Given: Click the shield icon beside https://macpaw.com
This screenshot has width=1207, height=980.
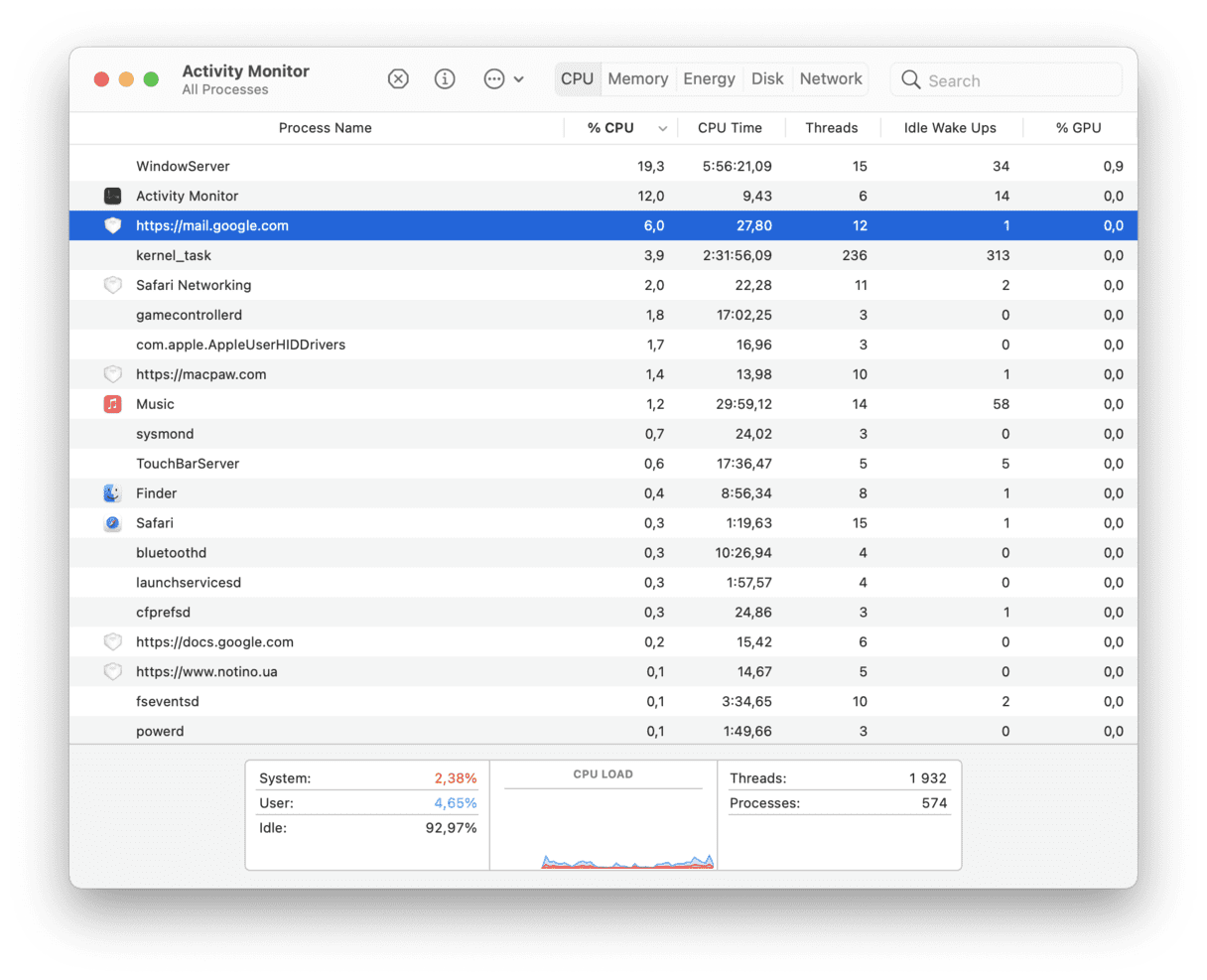Looking at the screenshot, I should 112,374.
